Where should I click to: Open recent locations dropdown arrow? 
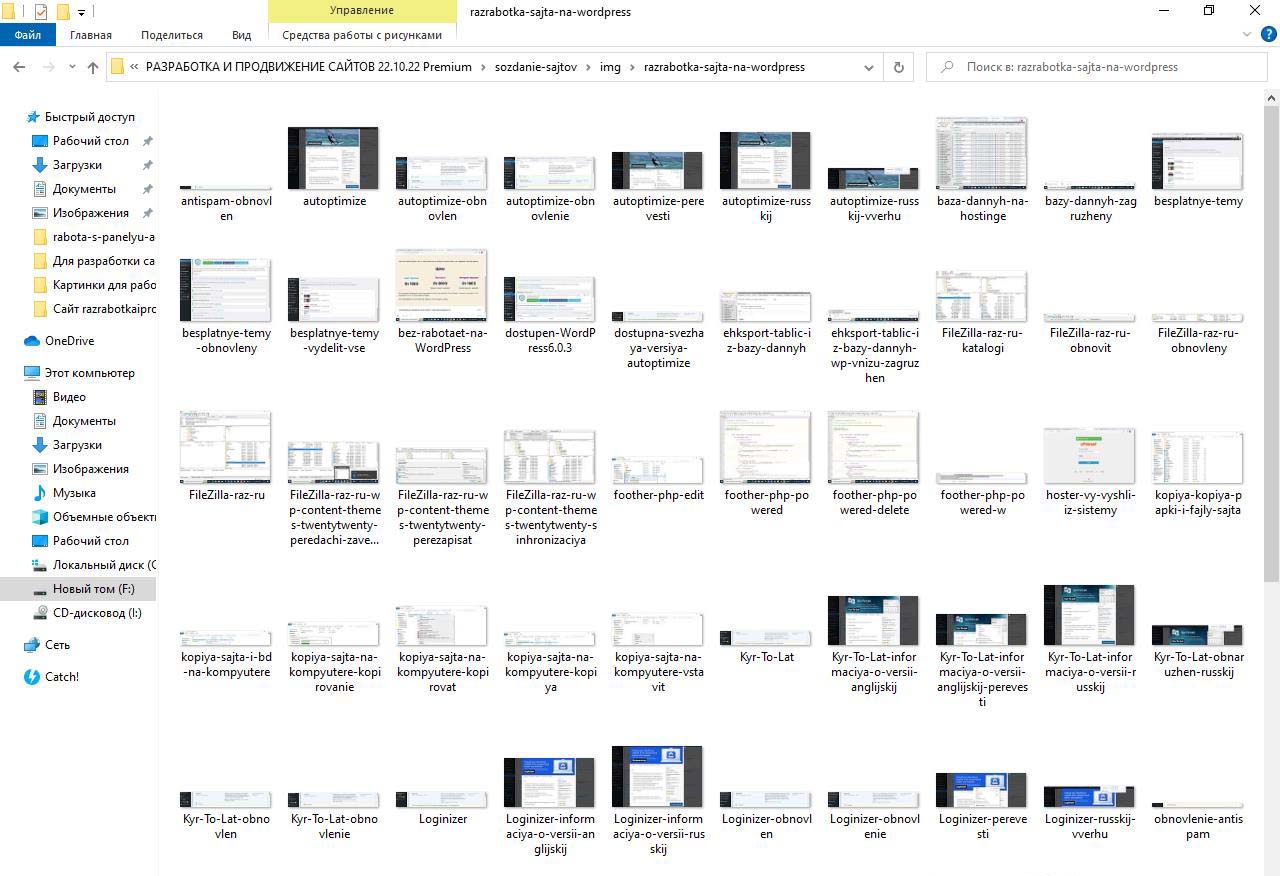point(71,68)
